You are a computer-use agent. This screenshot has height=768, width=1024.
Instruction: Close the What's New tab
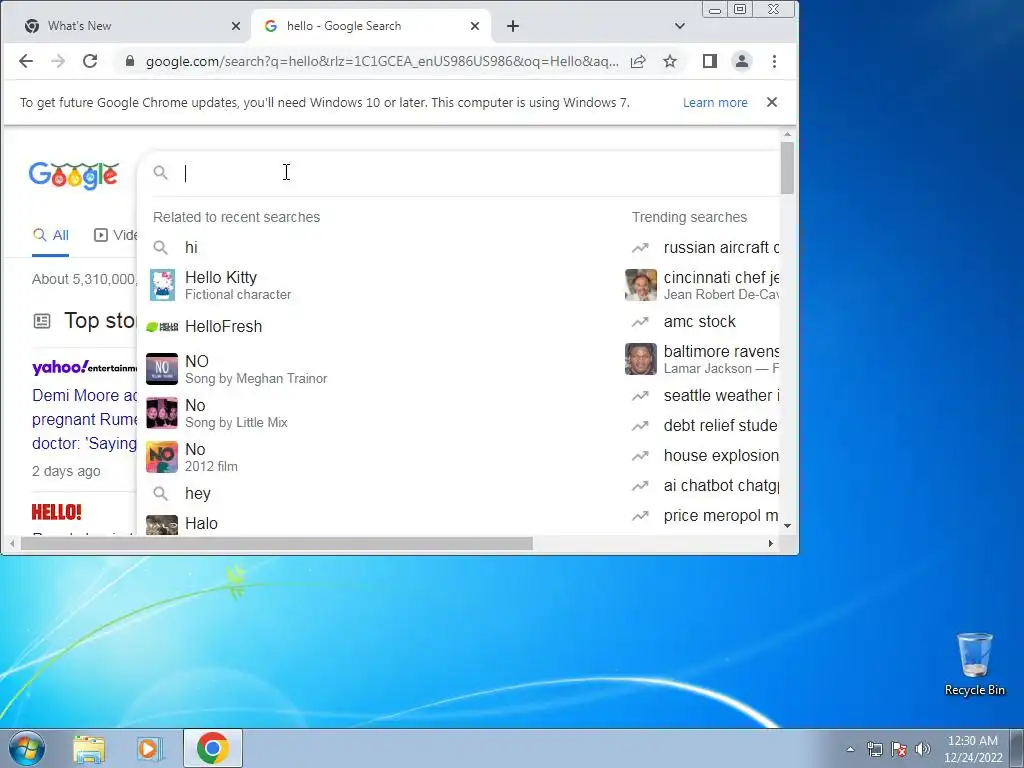(236, 26)
